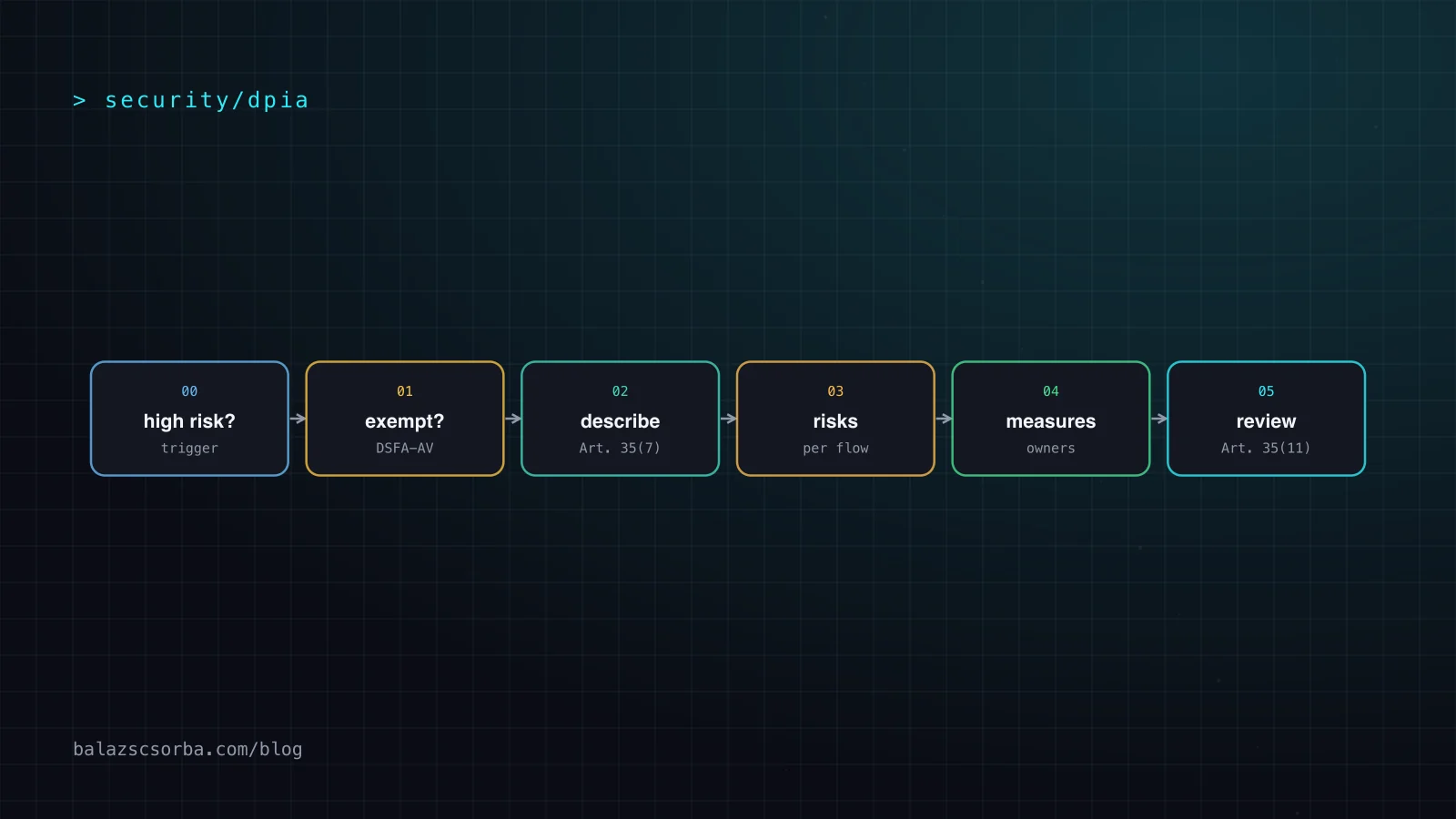
Task: Click the "trigger" subtitle text
Action: pos(189,448)
